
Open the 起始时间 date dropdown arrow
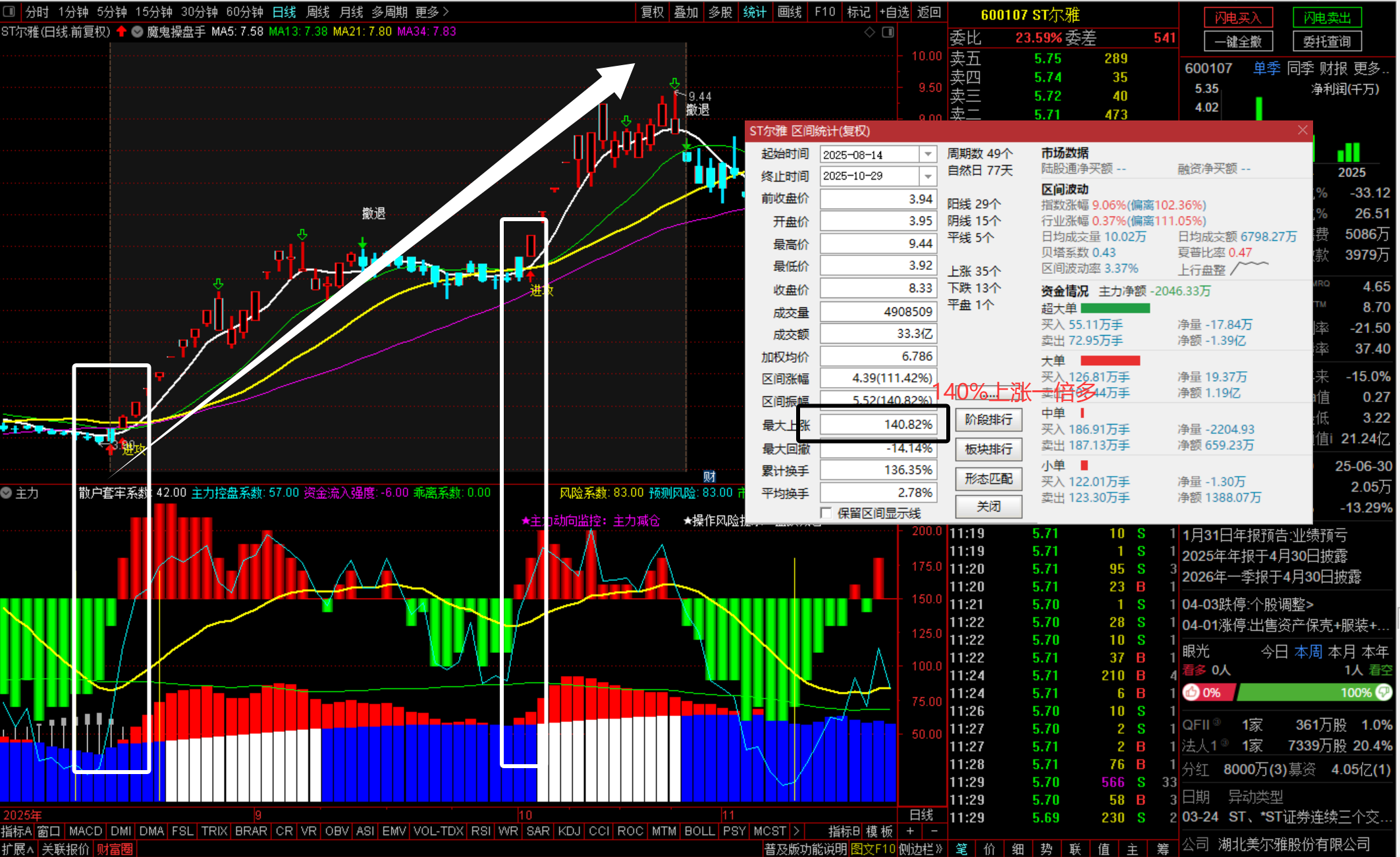click(928, 154)
